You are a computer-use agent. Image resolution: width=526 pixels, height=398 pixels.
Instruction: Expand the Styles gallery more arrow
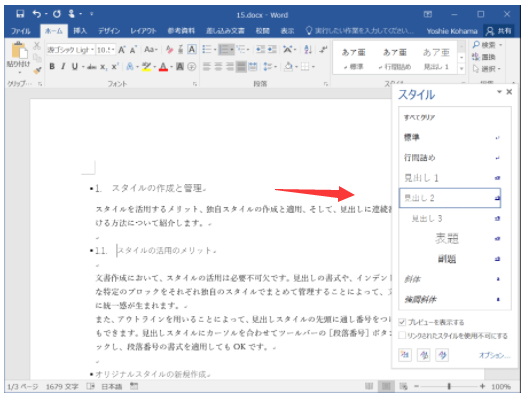coord(462,69)
